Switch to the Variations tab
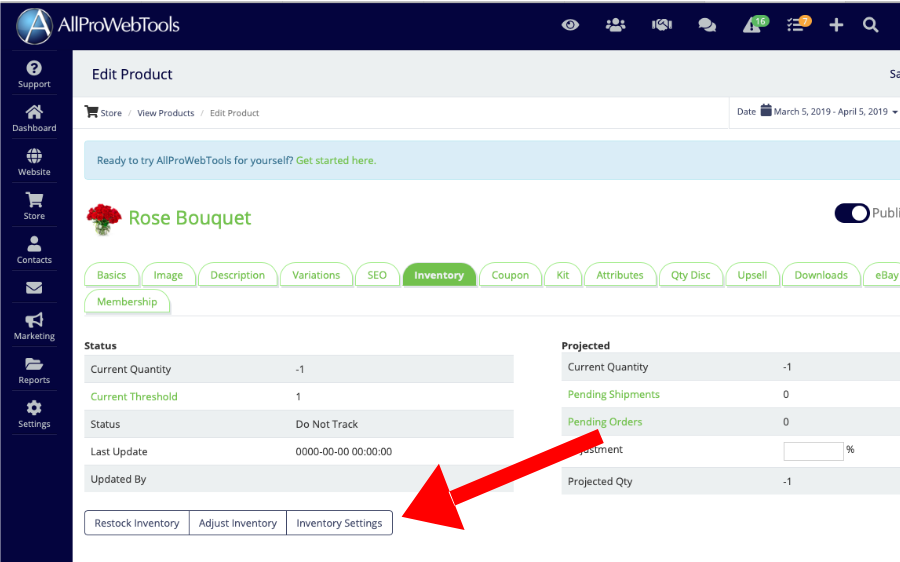Viewport: 900px width, 562px height. tap(316, 275)
